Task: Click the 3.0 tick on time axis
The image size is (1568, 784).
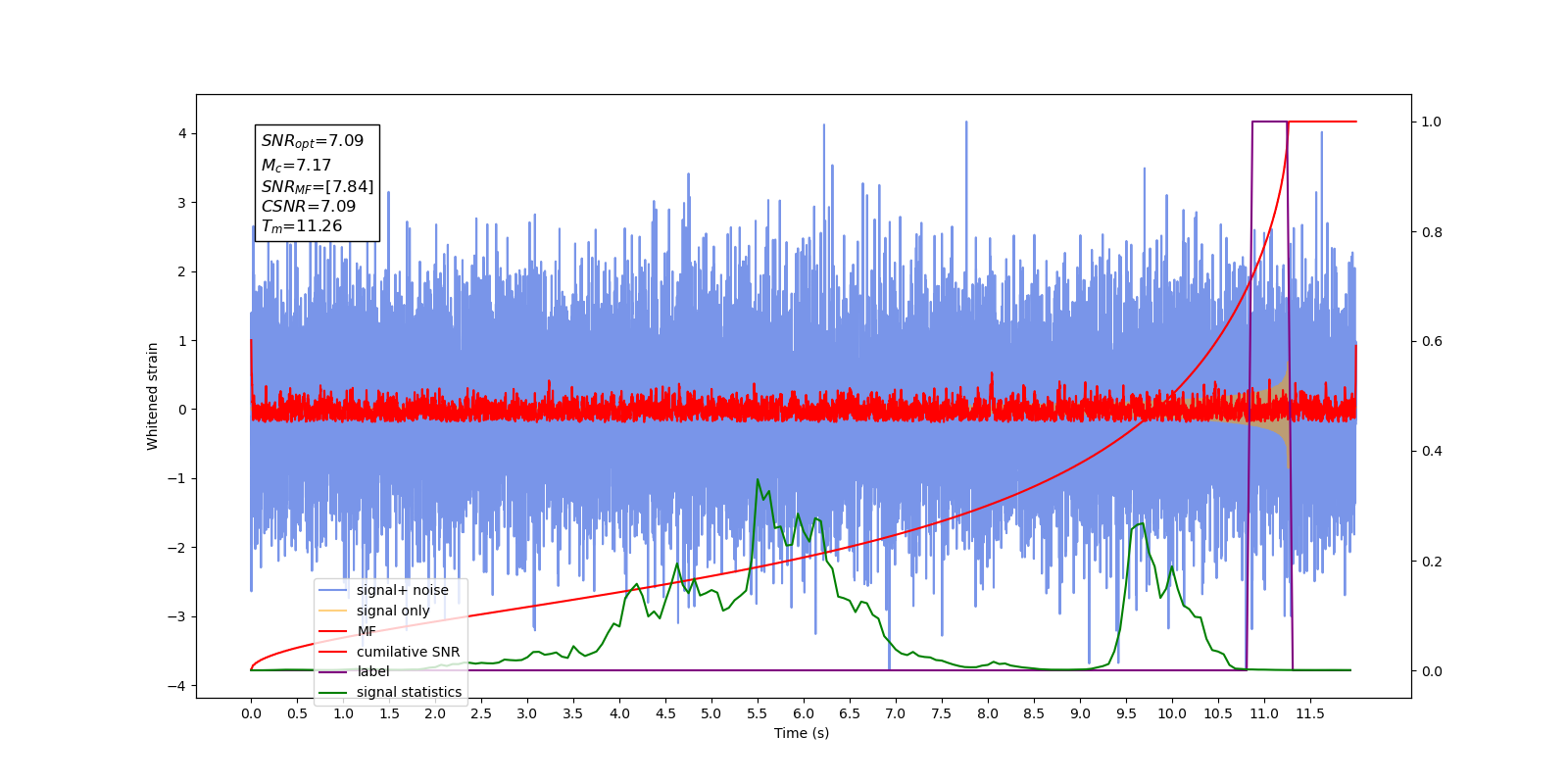Action: 527,713
